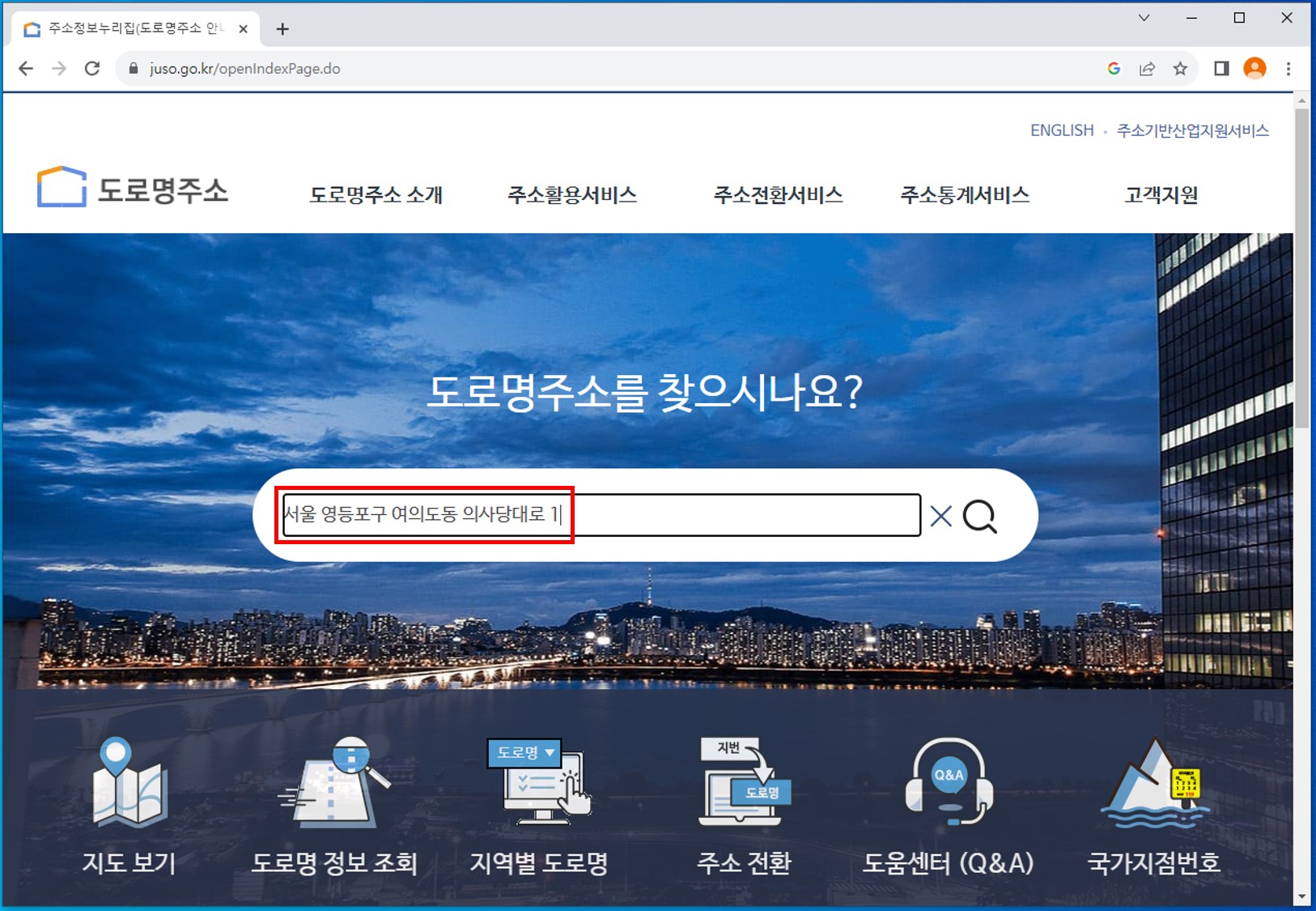Image resolution: width=1316 pixels, height=911 pixels.
Task: Open Chrome three-dot menu
Action: (x=1288, y=69)
